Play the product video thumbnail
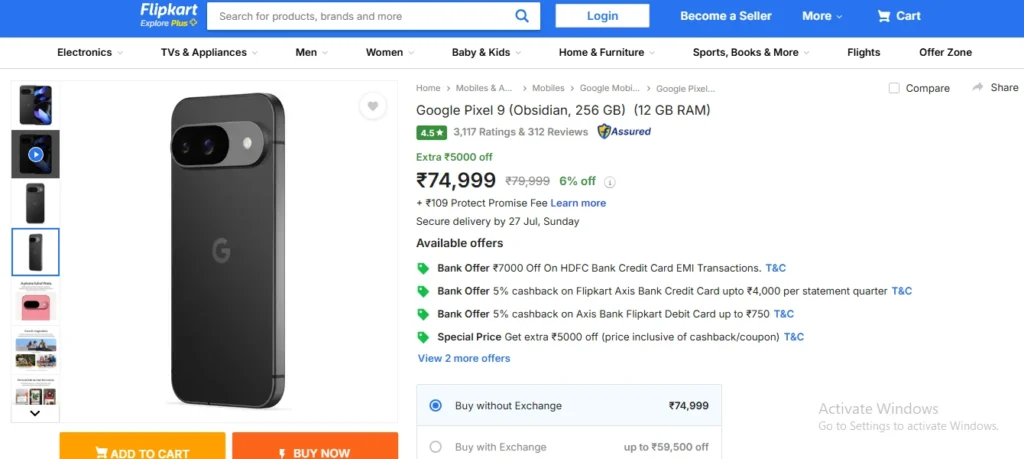Screen dimensions: 1024x459 (35, 154)
